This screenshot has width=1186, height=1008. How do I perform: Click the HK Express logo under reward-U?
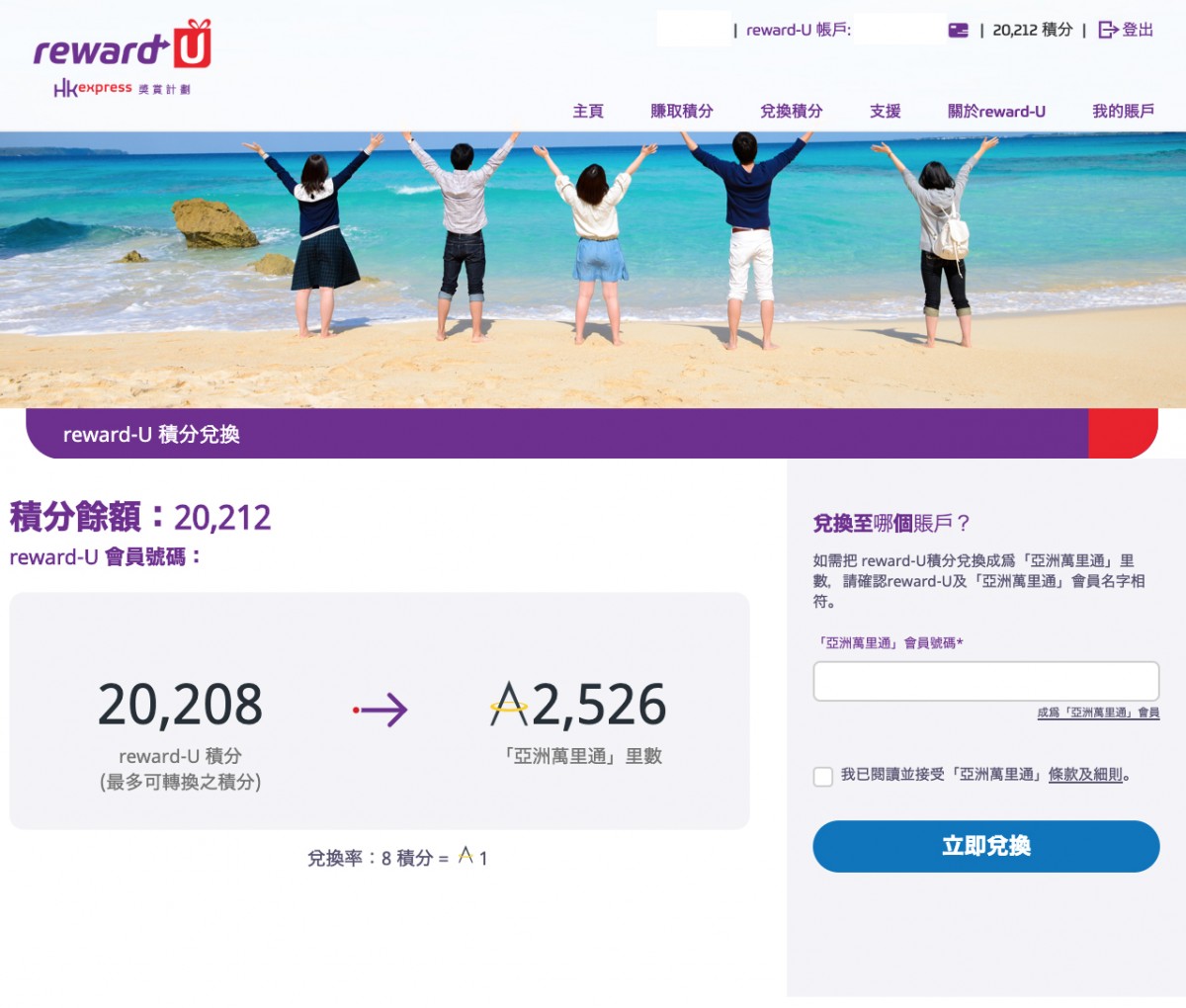pos(122,89)
